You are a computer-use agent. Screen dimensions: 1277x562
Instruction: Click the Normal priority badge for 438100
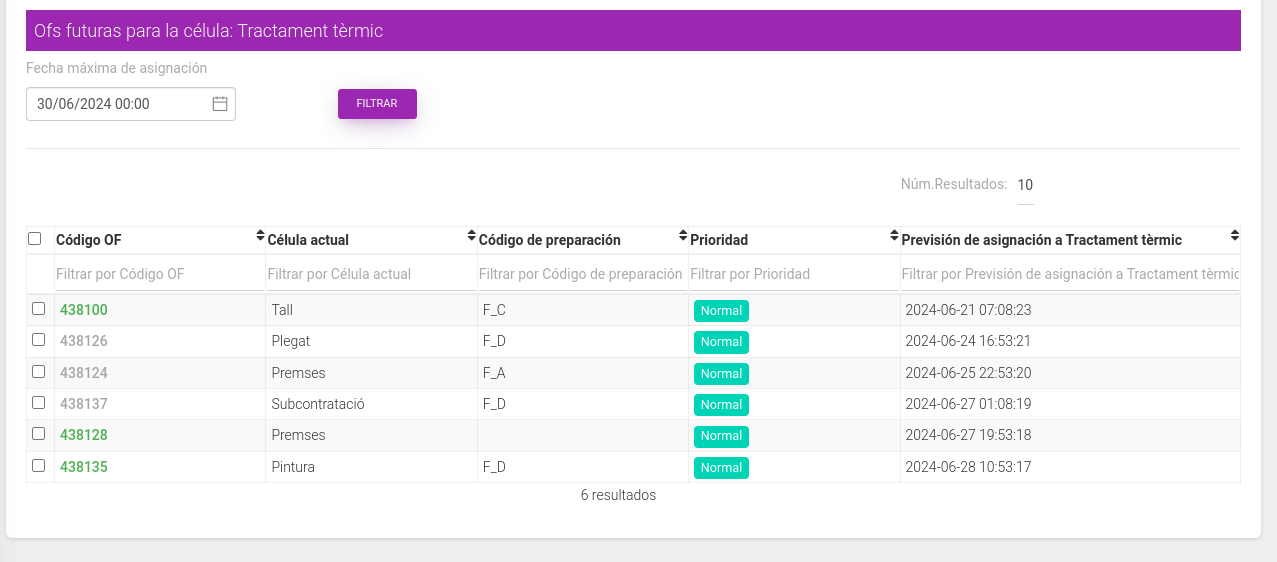(x=721, y=311)
